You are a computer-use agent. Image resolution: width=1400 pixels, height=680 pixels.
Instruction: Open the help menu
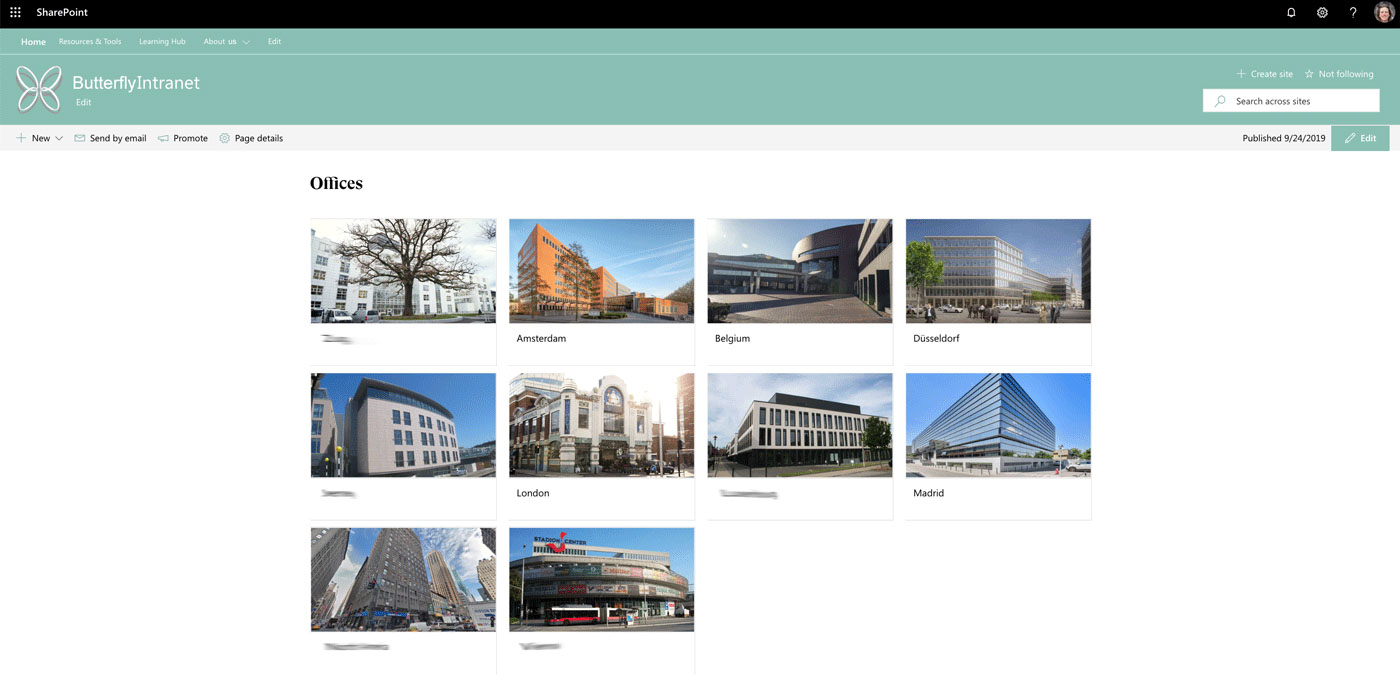click(1352, 12)
